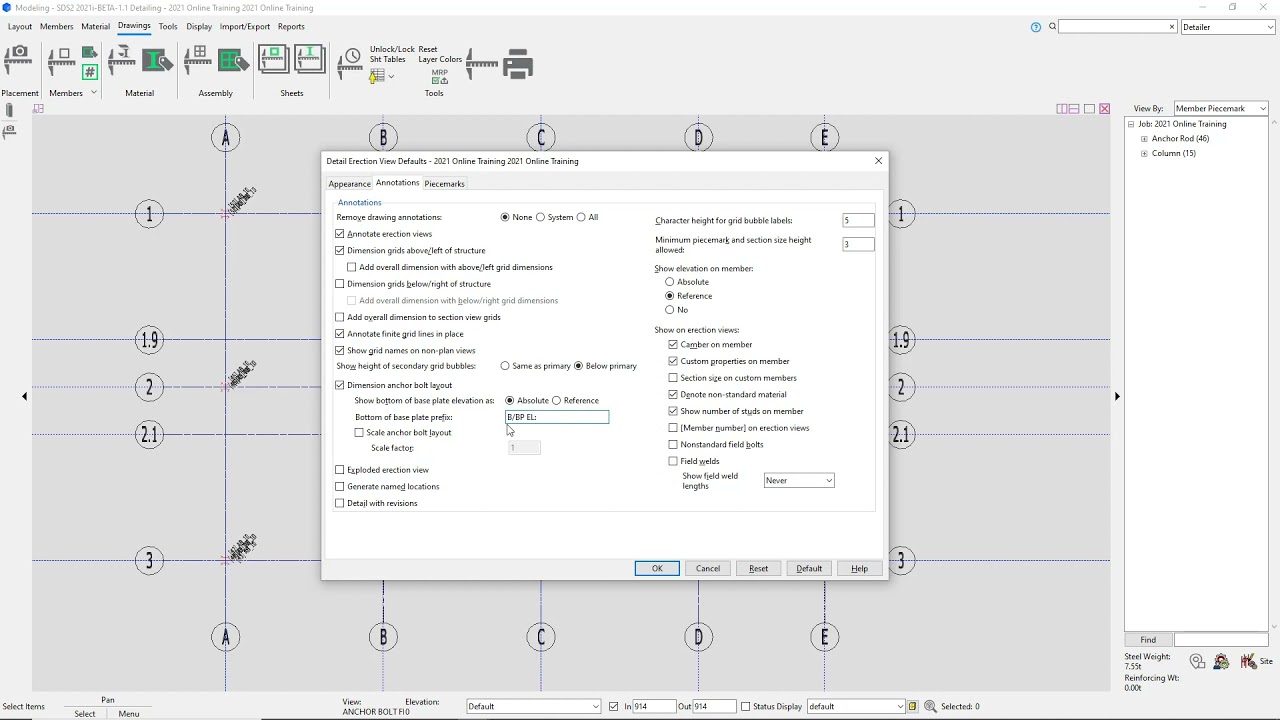The height and width of the screenshot is (720, 1280).
Task: Click the dialog Help button
Action: [x=860, y=569]
